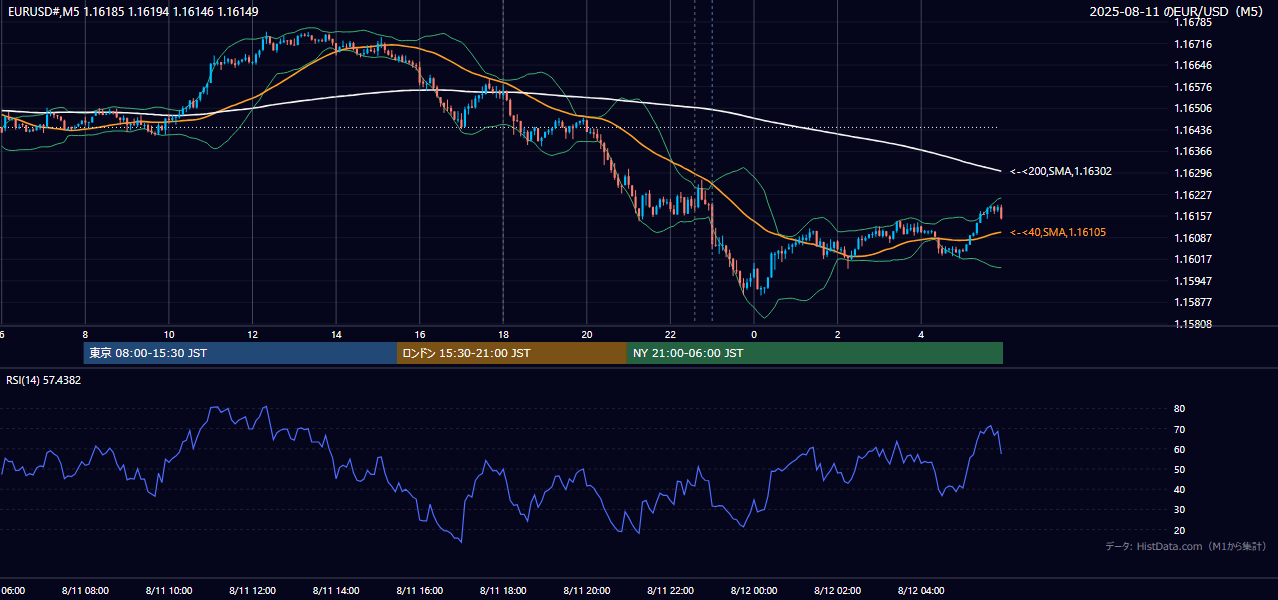
Task: Click the 8/12 02:00 bottom time label
Action: (837, 590)
